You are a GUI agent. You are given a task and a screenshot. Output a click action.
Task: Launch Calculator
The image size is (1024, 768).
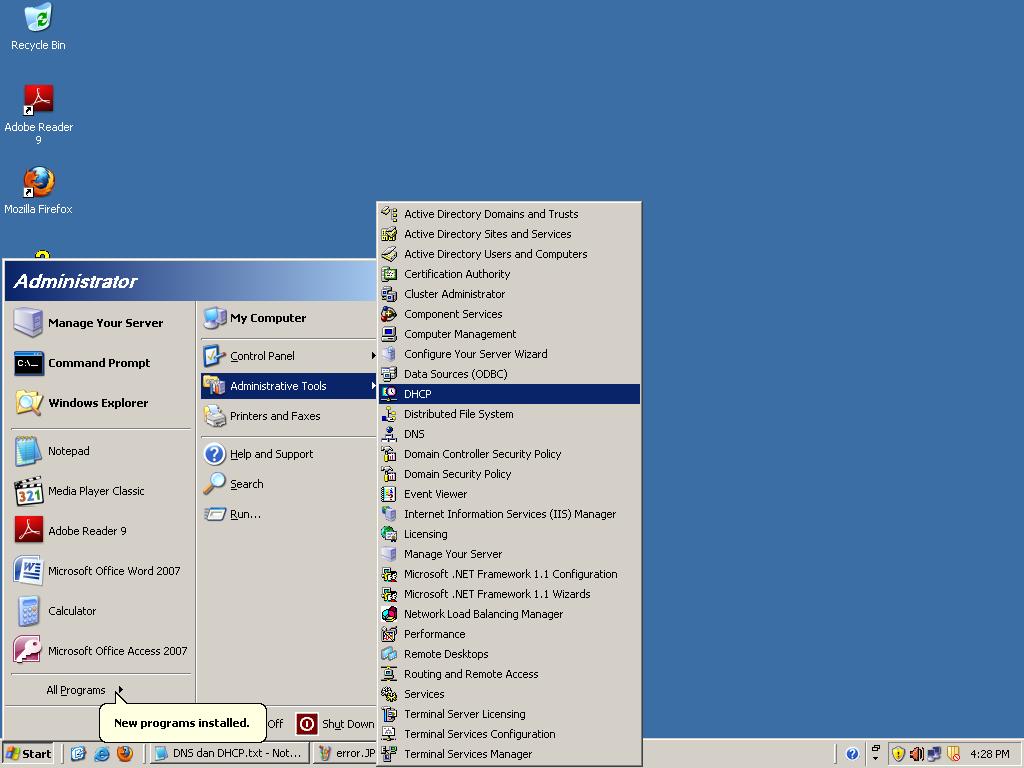[x=101, y=611]
